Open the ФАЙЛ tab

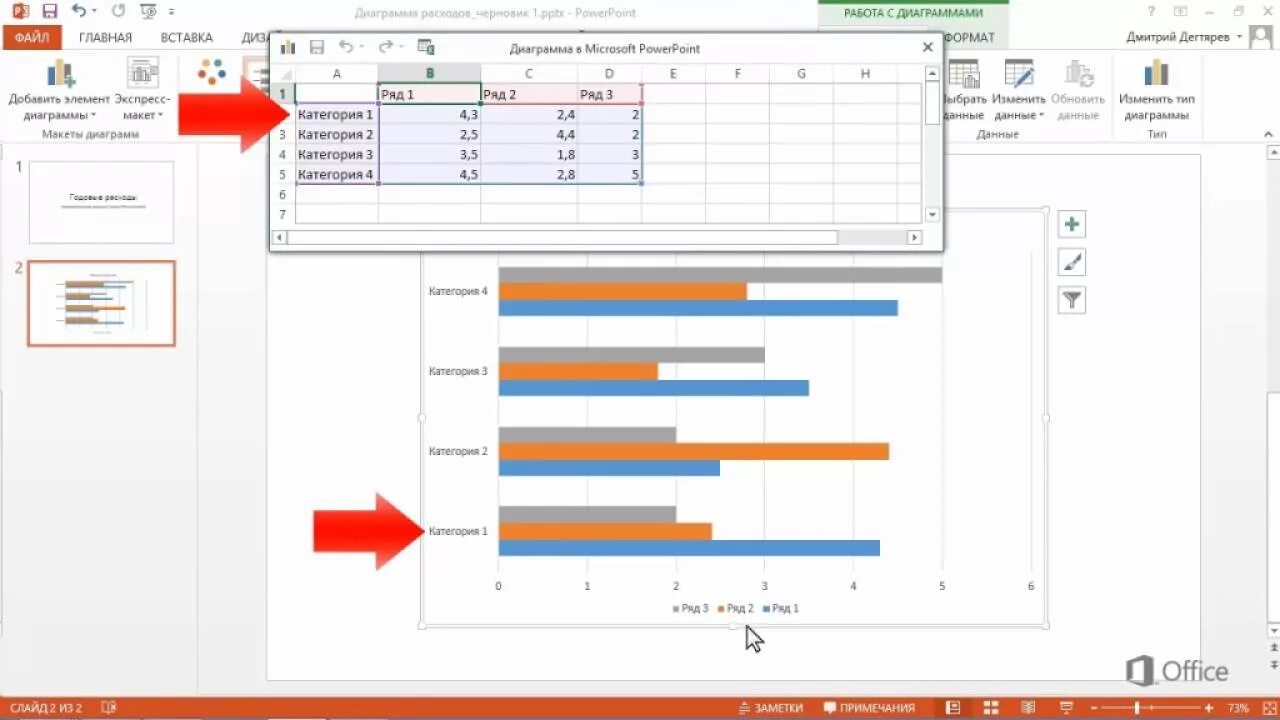click(32, 38)
